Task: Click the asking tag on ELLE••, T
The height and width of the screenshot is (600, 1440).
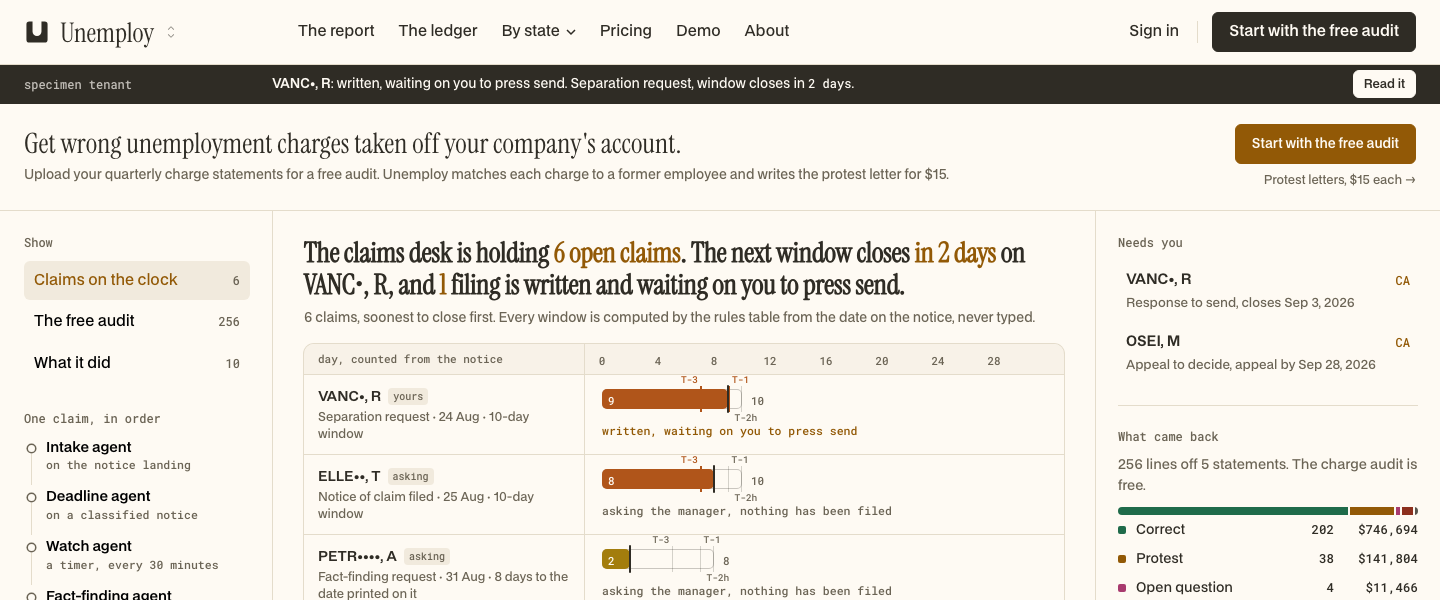Action: tap(411, 477)
